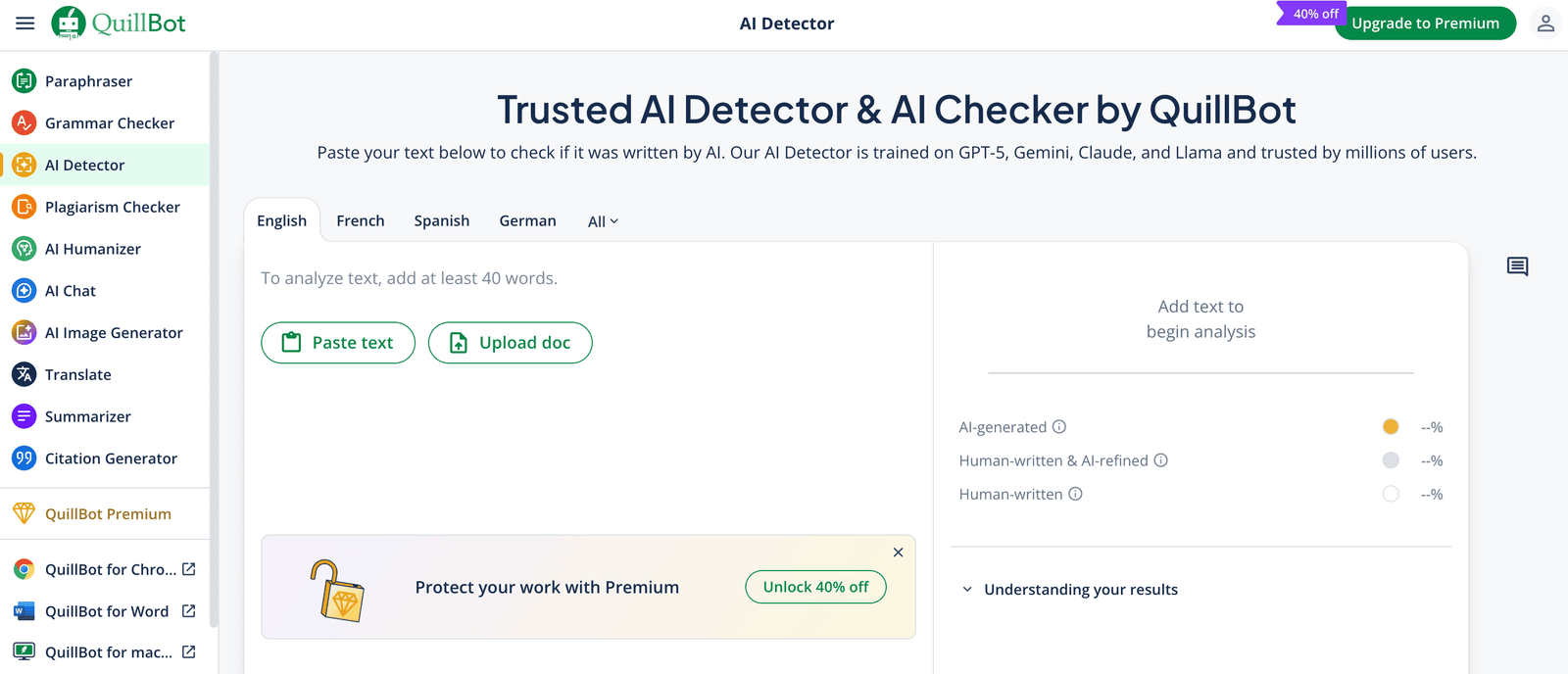Click the Paste text button
The height and width of the screenshot is (674, 1568).
338,343
